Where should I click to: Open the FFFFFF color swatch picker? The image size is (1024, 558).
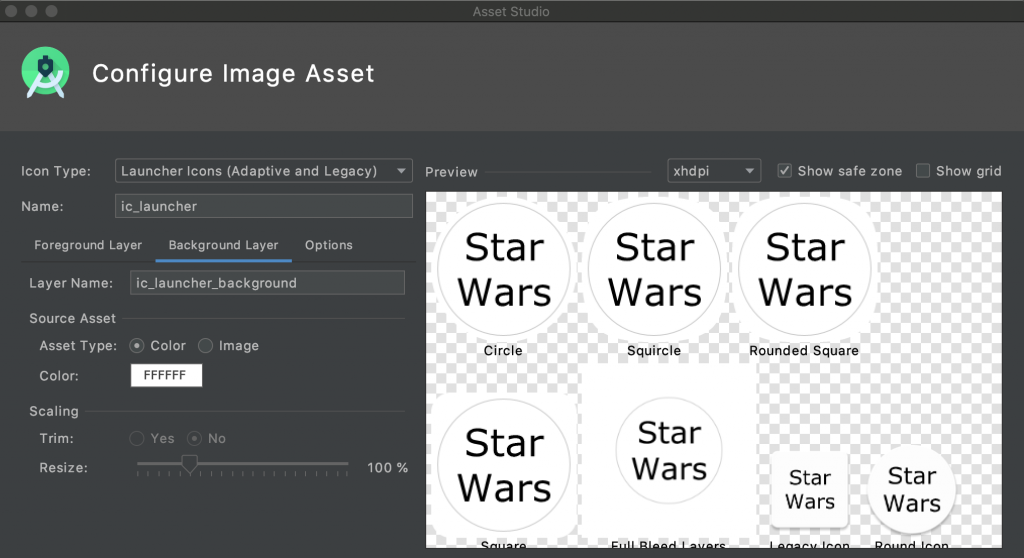point(167,376)
